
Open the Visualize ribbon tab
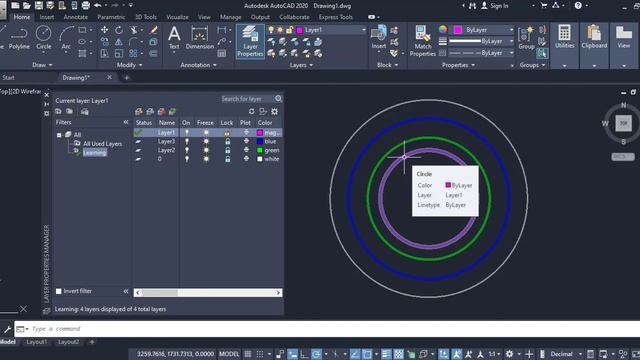177,17
